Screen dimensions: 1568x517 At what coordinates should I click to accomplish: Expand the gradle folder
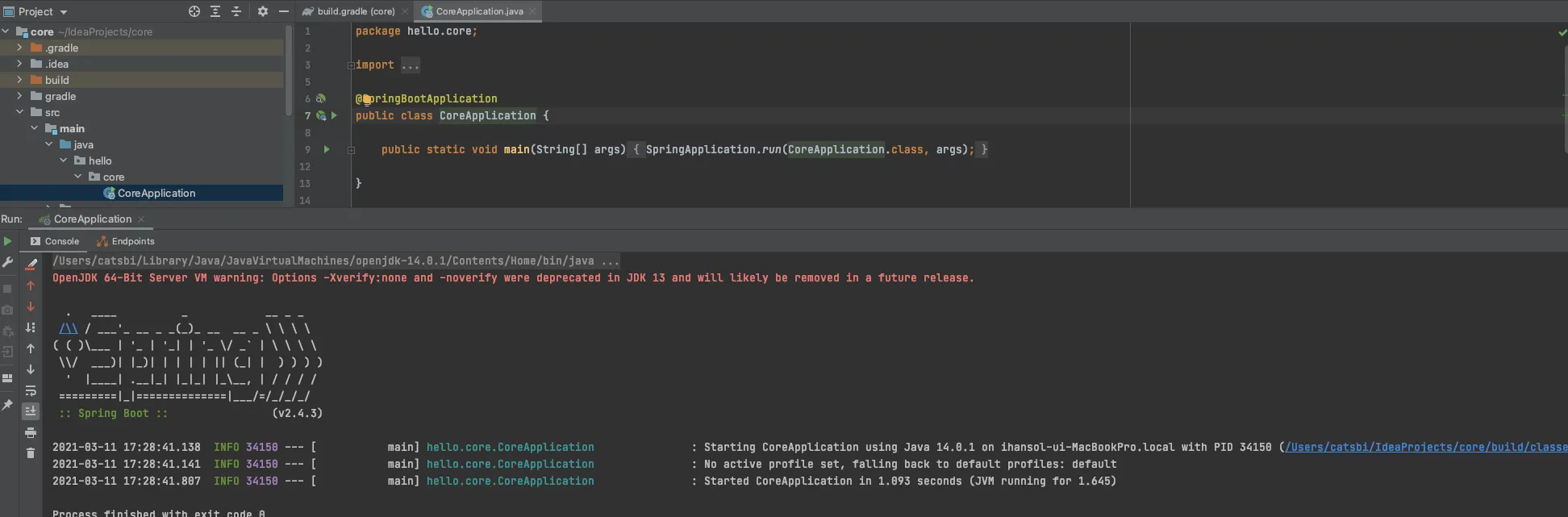[x=19, y=96]
